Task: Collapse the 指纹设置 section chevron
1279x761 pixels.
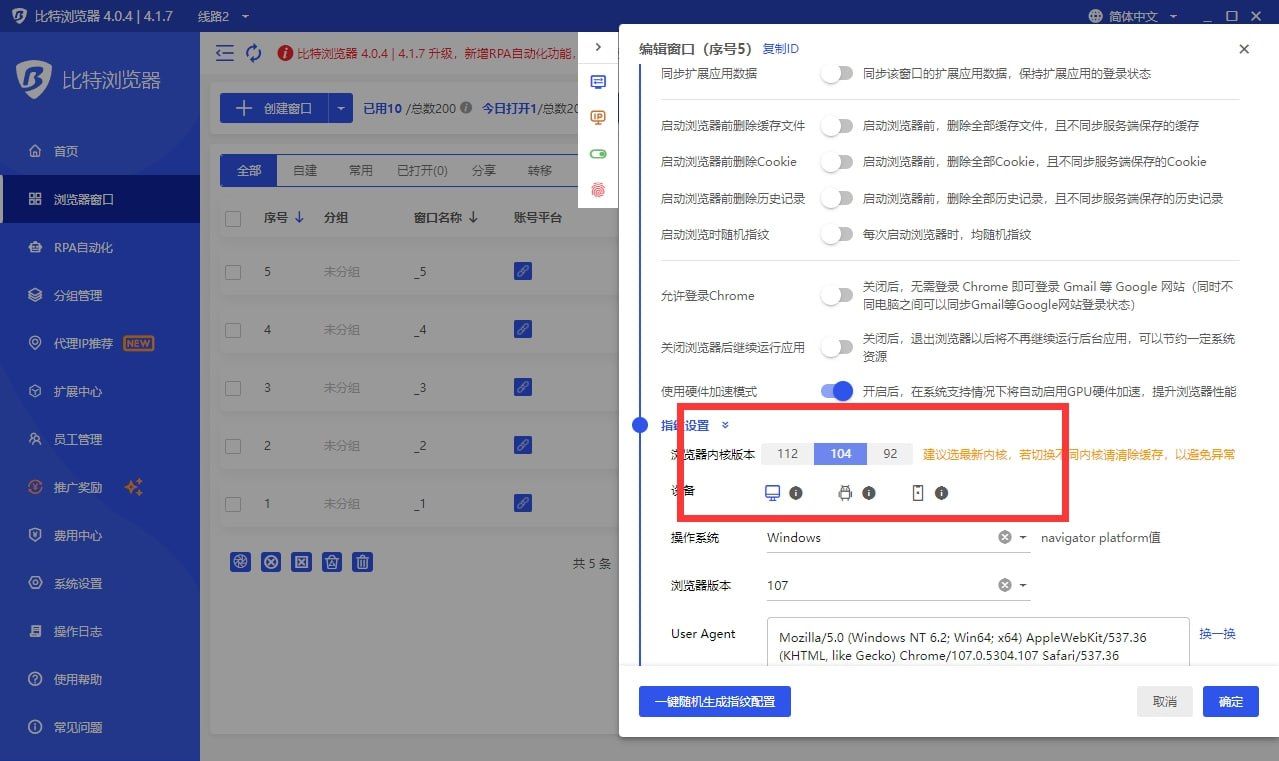Action: pyautogui.click(x=725, y=426)
